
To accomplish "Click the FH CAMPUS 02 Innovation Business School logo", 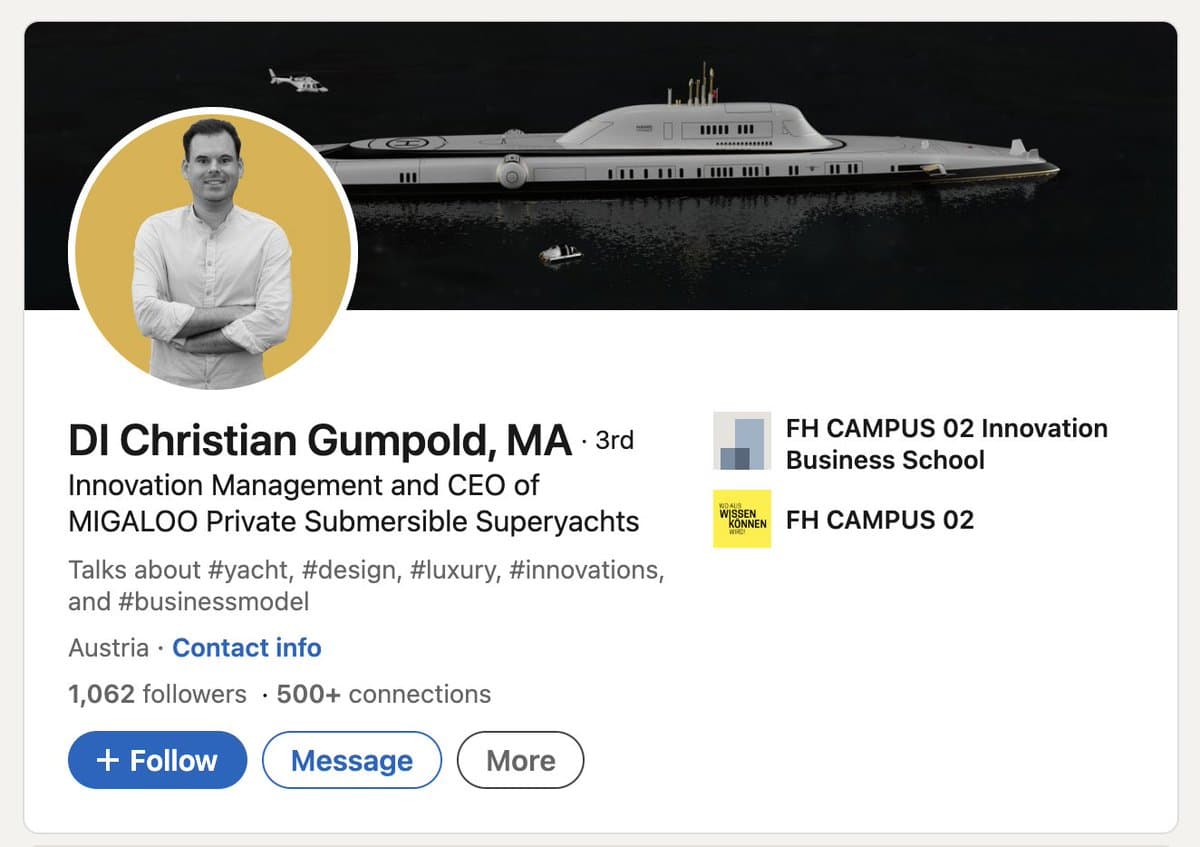I will [741, 441].
